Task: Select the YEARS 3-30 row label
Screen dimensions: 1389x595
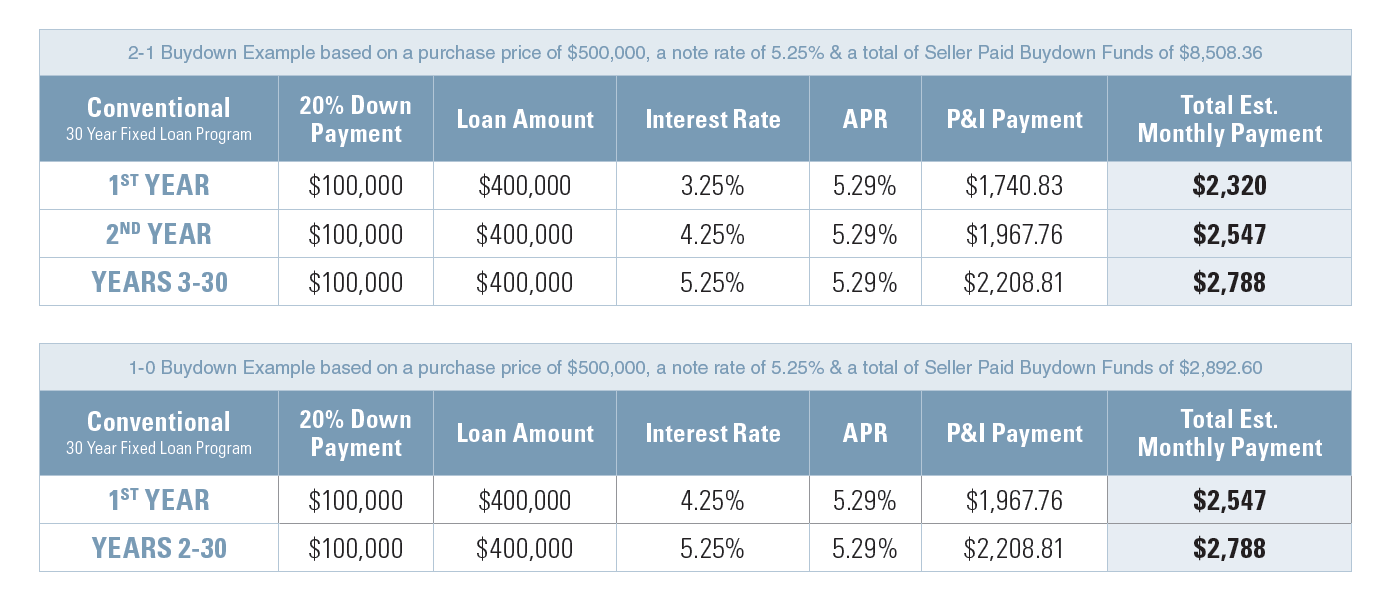Action: click(159, 282)
